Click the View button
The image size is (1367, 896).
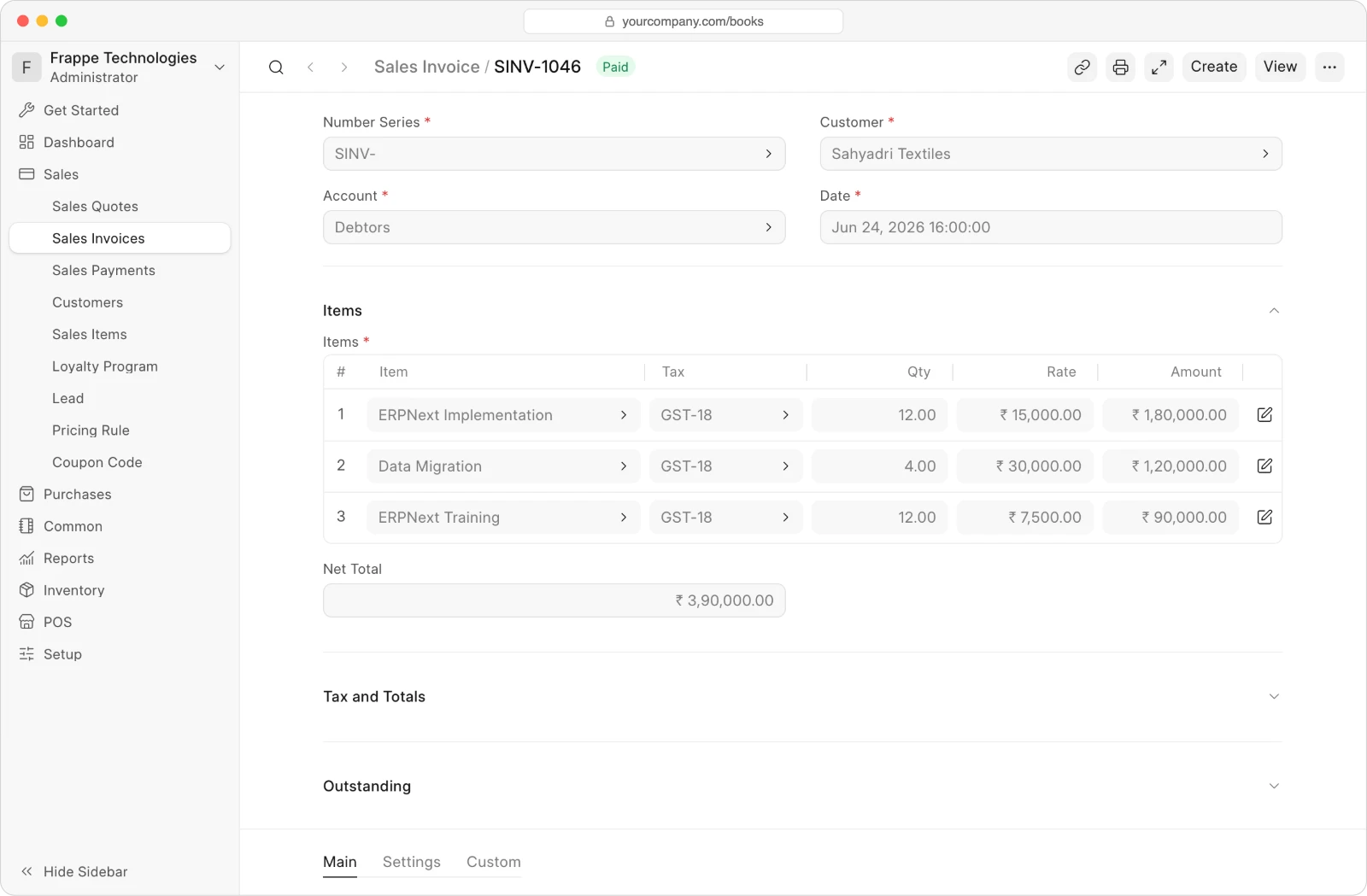click(1280, 67)
